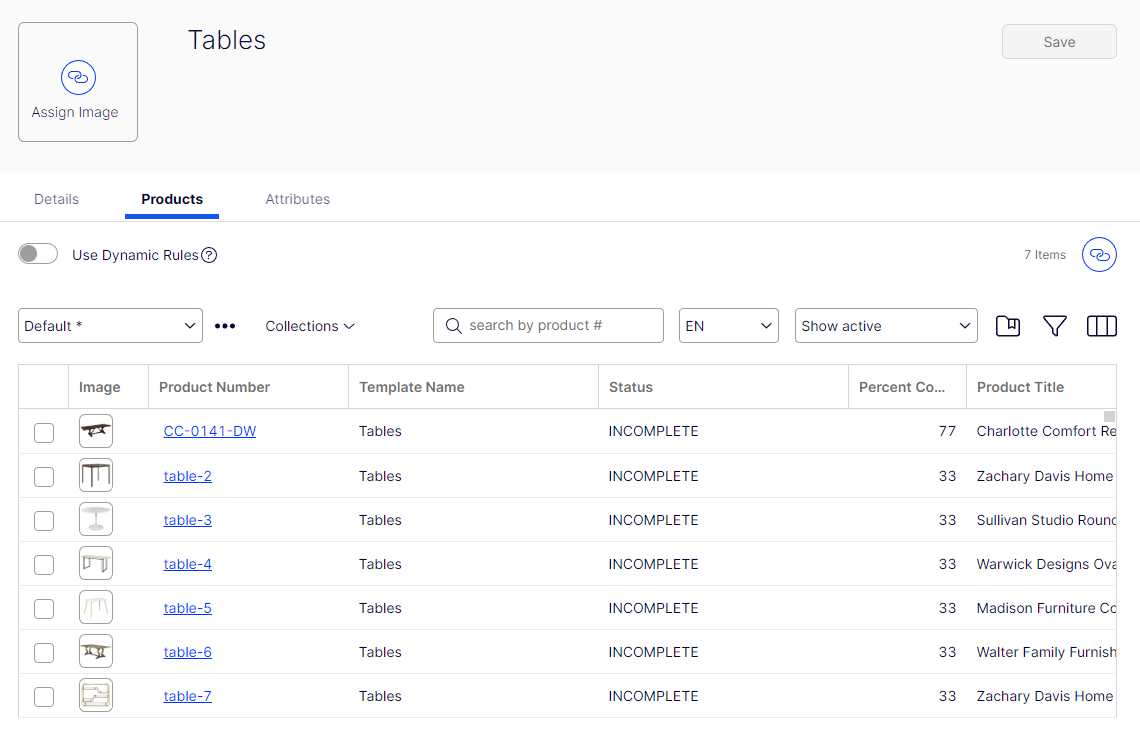Select the checkbox for table-4 row

(x=44, y=565)
